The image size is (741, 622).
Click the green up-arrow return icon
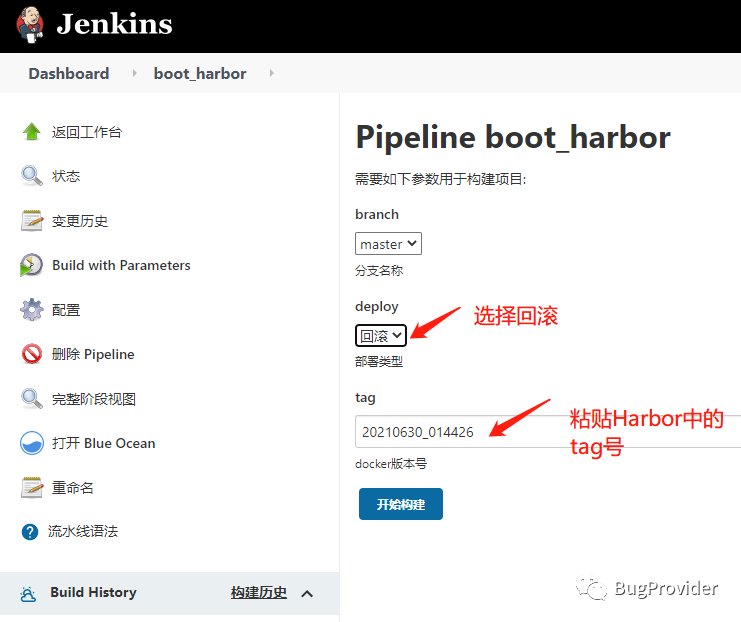[x=32, y=132]
